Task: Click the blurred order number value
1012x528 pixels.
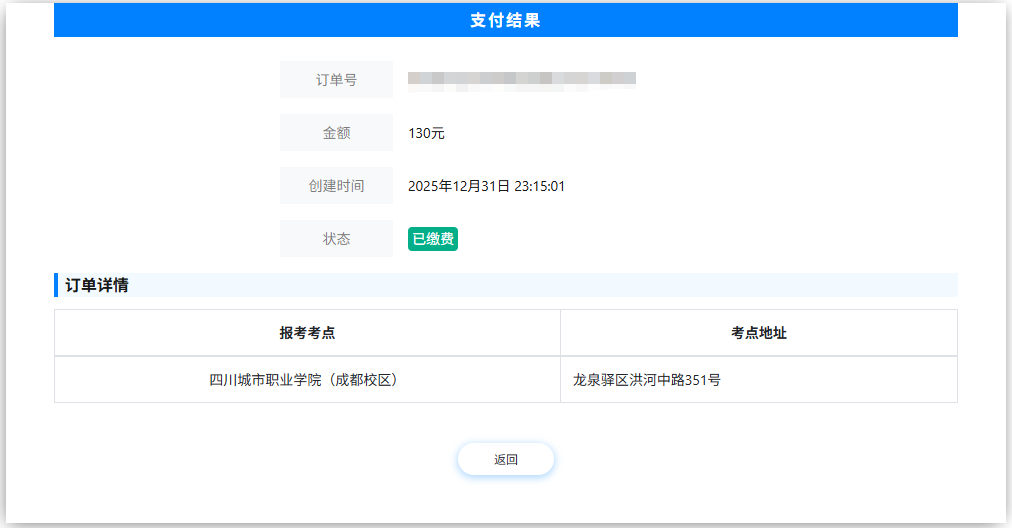Action: click(521, 79)
